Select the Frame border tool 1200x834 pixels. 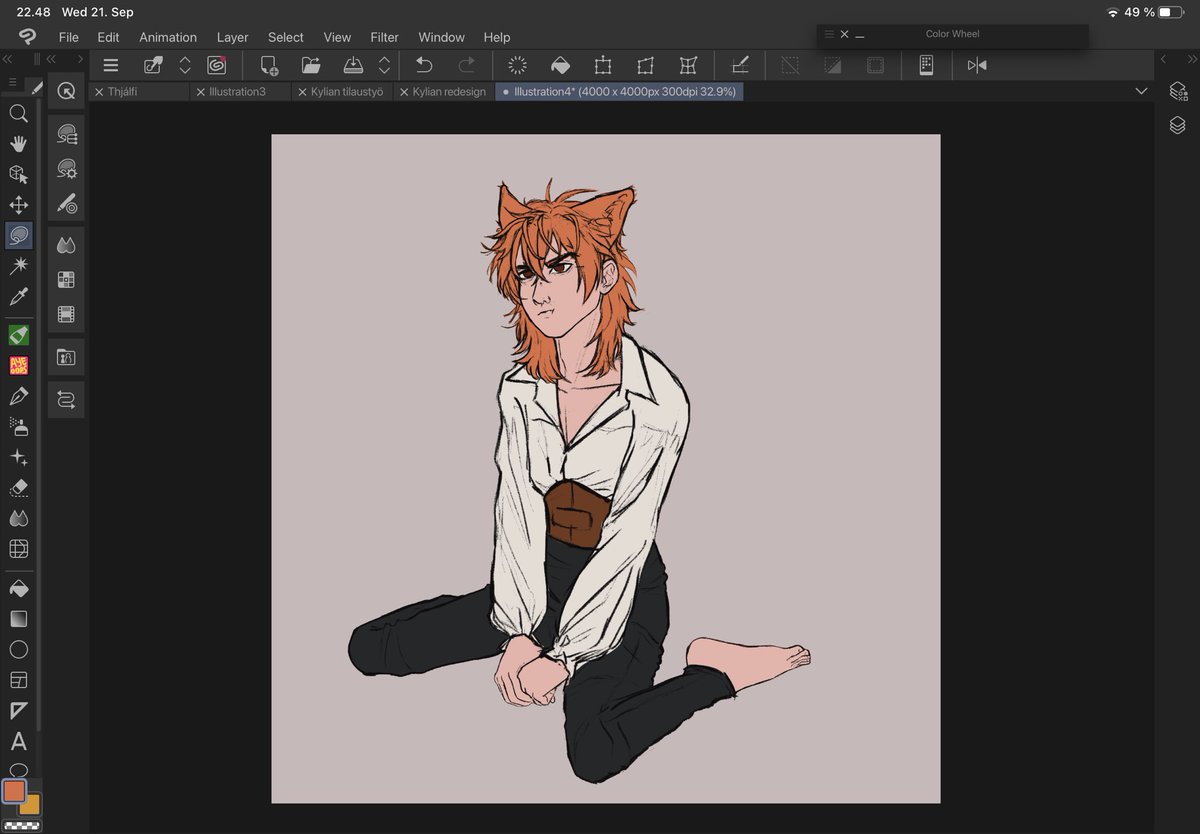(18, 680)
